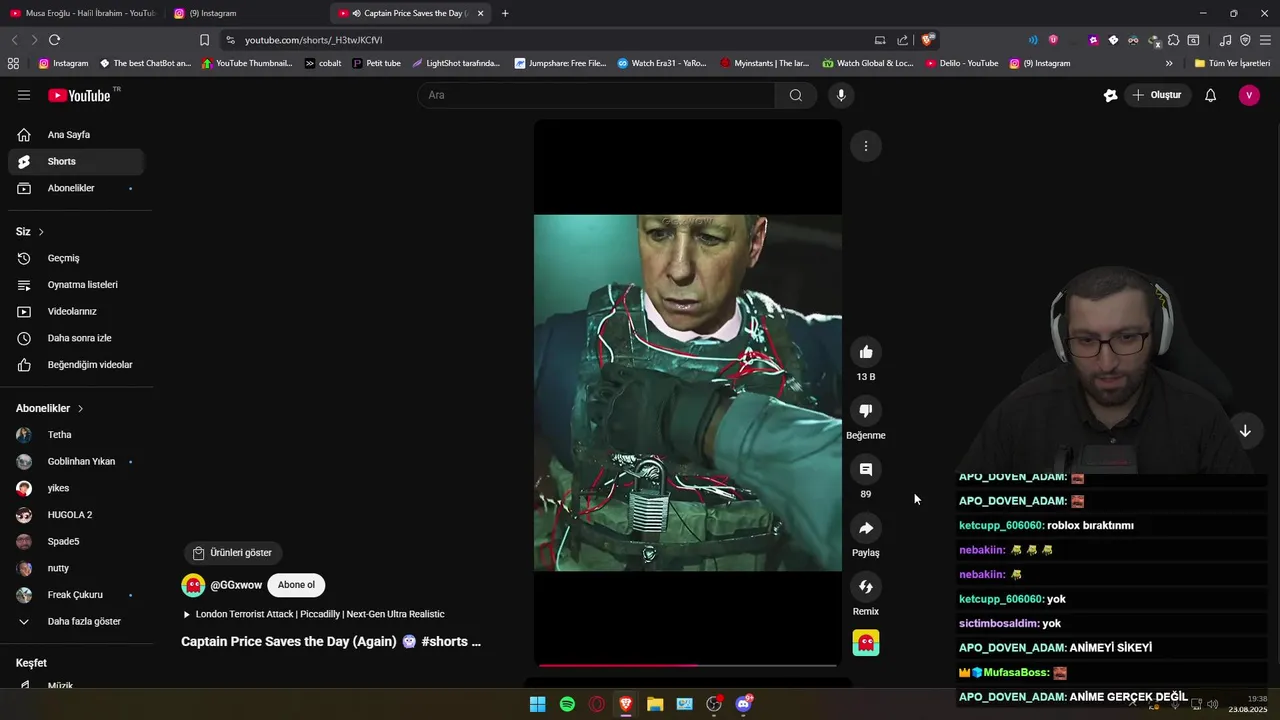
Task: Open Brave Shields icon in address bar
Action: click(928, 40)
